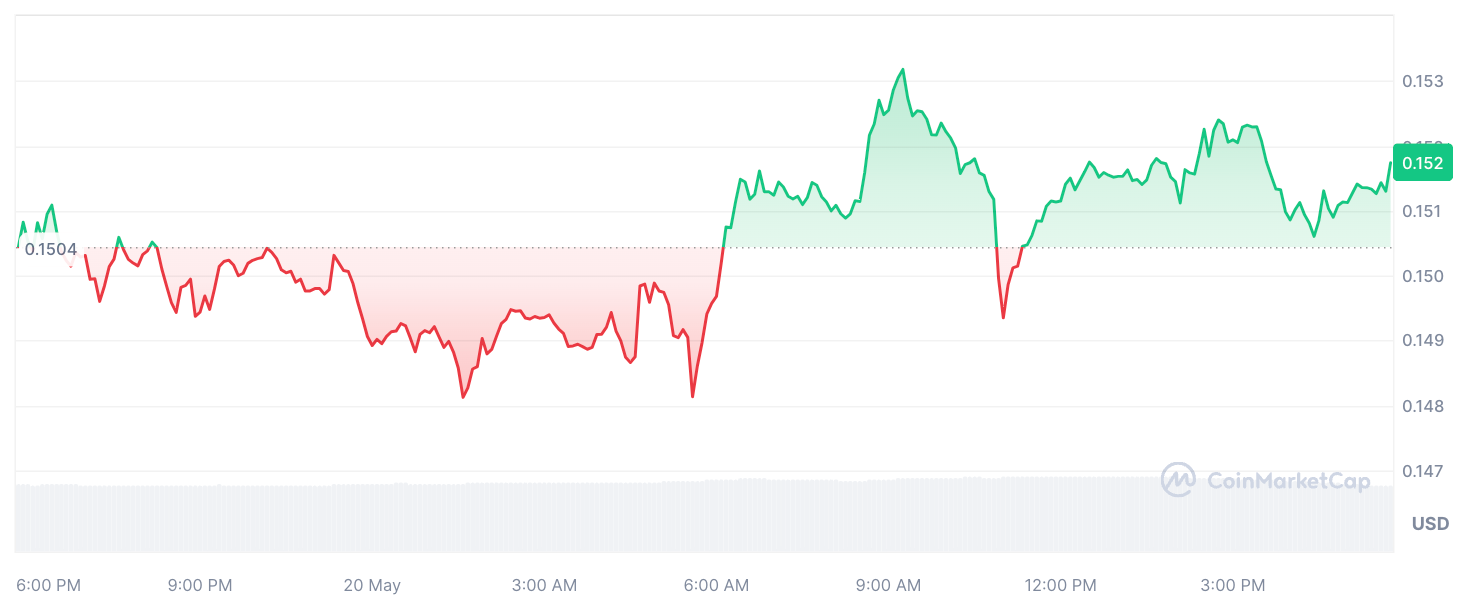Screen dimensions: 1470x608
Task: Click the 20 May date label
Action: [372, 585]
